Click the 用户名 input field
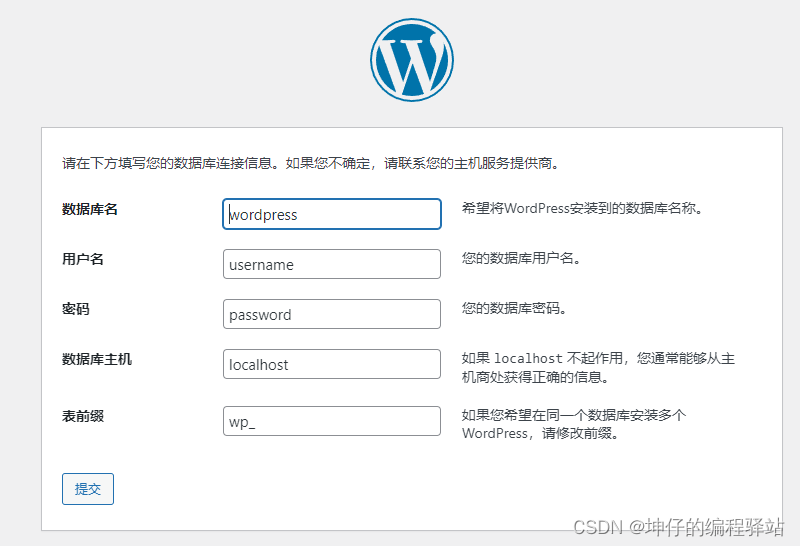800x546 pixels. pyautogui.click(x=332, y=264)
